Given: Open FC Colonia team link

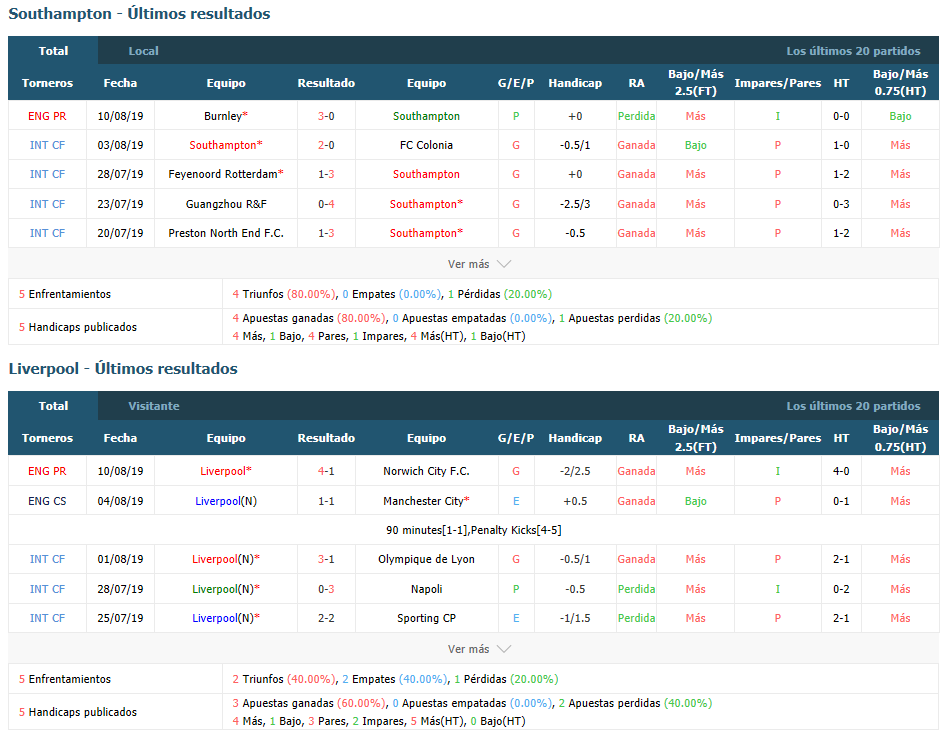Looking at the screenshot, I should pos(426,145).
